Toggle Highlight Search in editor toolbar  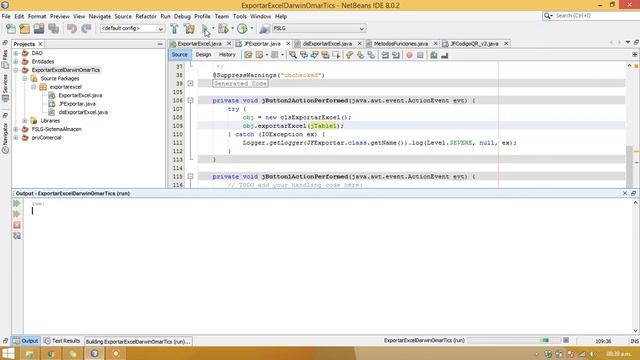click(325, 55)
